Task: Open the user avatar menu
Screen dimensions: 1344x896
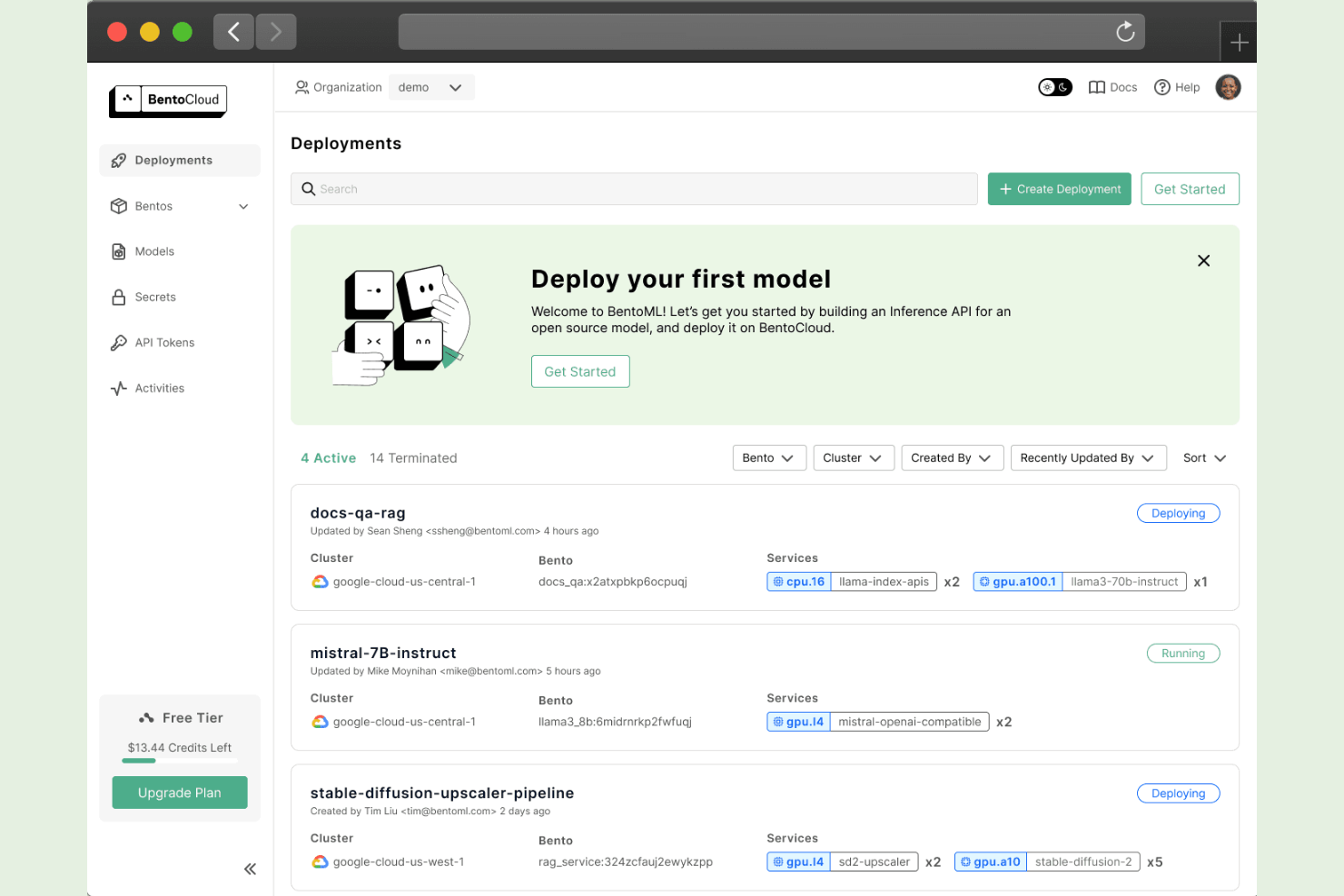Action: (x=1228, y=87)
